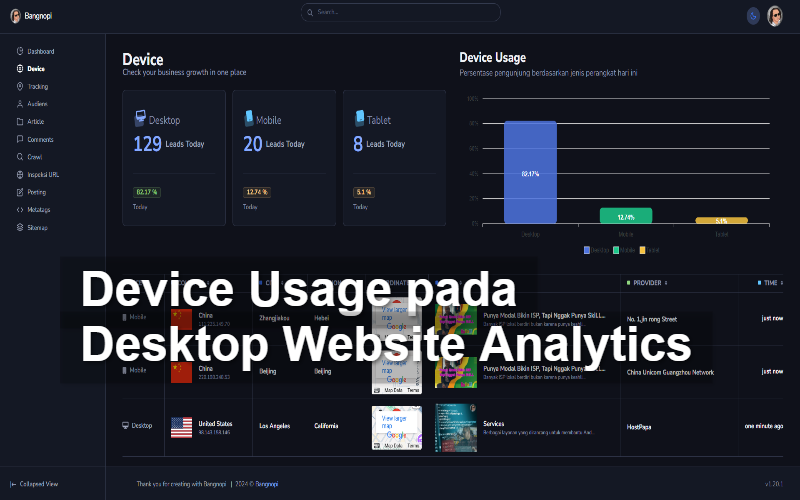Sort table by Provider column
Screen dimensions: 800x500
pos(649,283)
